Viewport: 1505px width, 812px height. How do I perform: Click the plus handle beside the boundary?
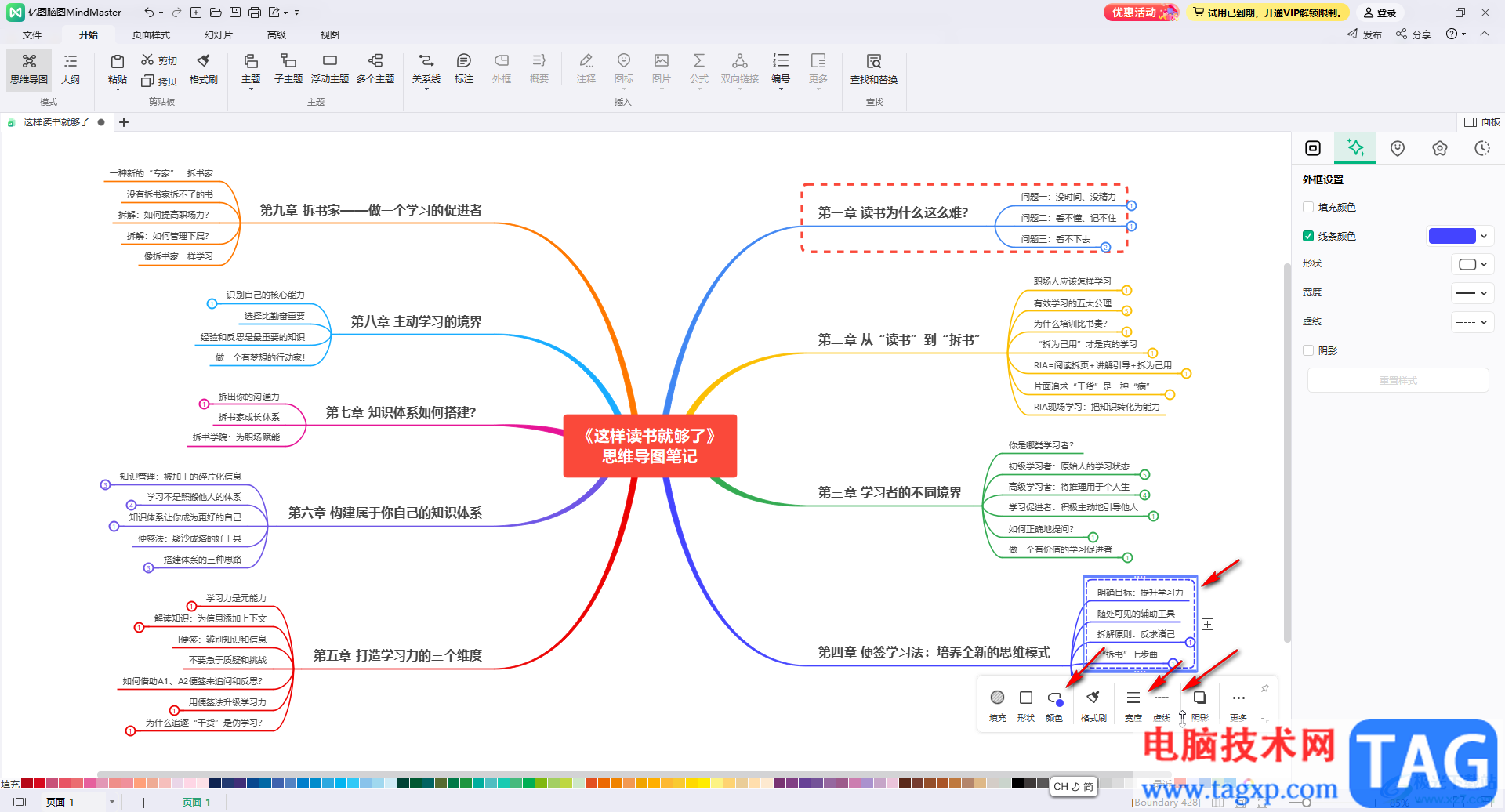tap(1208, 625)
